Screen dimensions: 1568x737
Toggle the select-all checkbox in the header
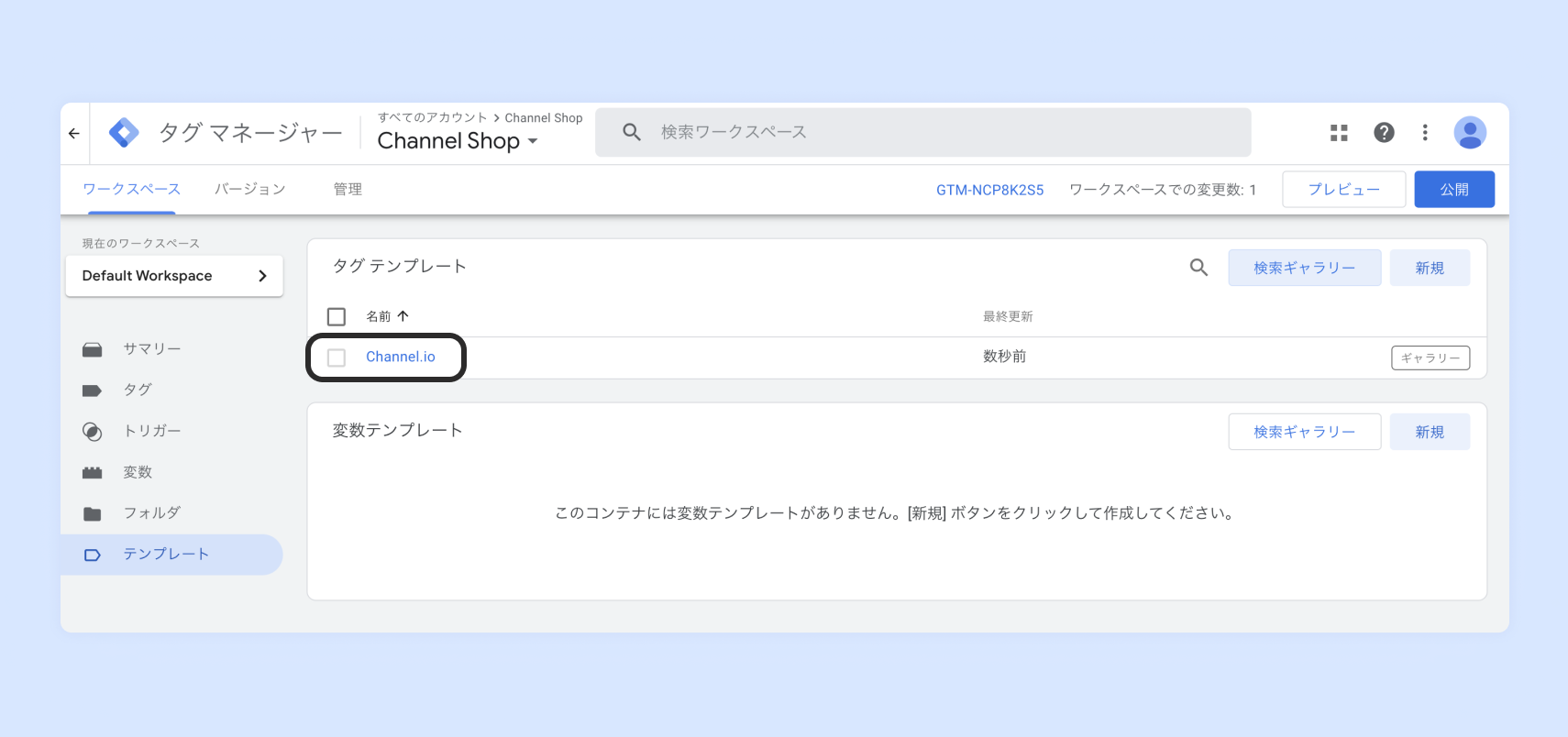[x=337, y=316]
